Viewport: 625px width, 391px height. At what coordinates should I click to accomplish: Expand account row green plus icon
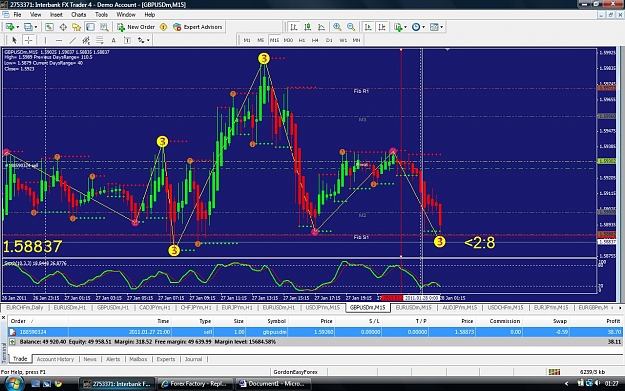[x=12, y=342]
